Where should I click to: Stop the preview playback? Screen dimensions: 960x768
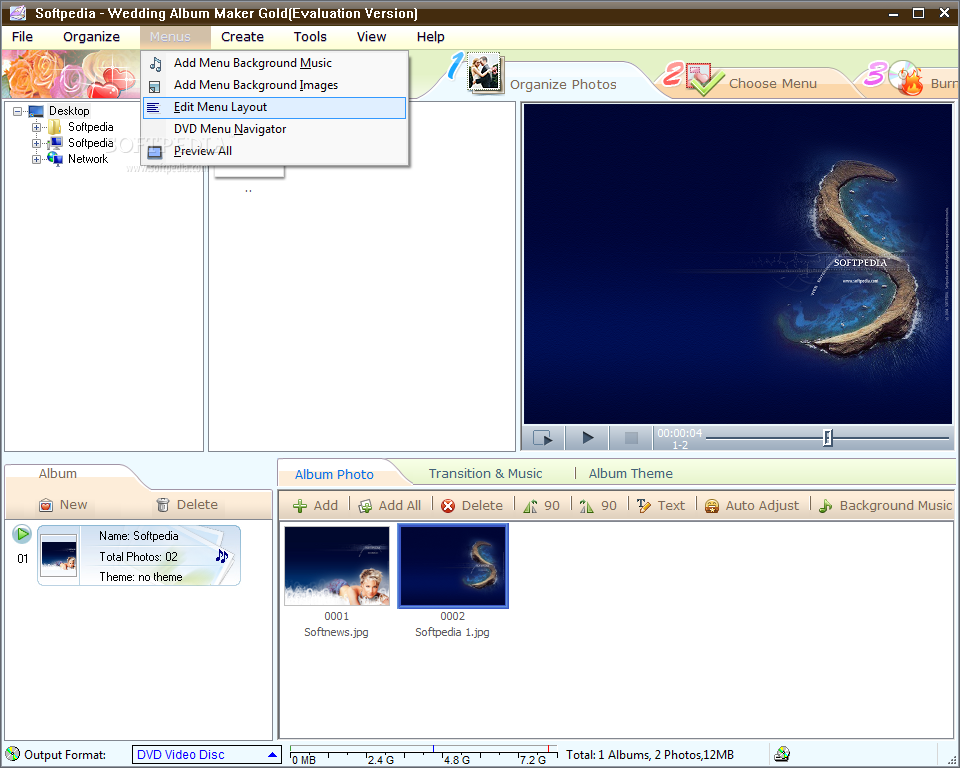(x=631, y=437)
